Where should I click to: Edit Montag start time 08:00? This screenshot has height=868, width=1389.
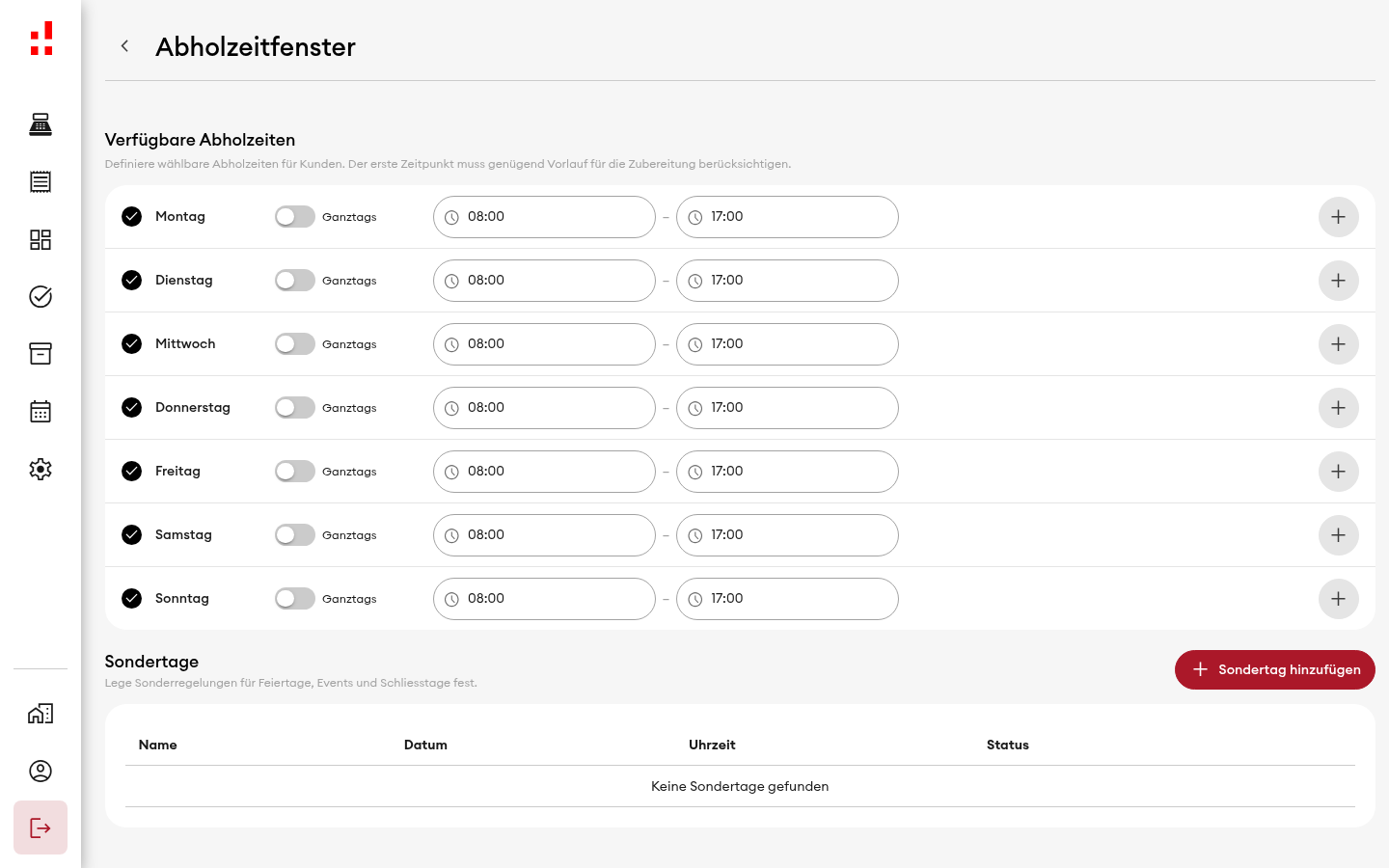544,217
